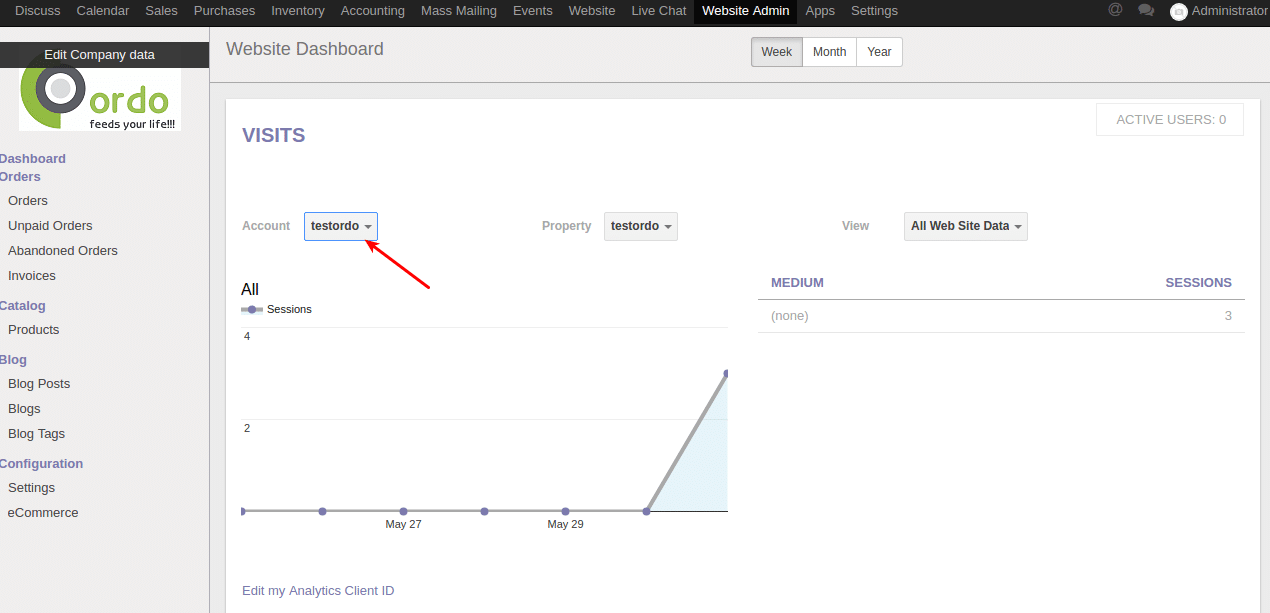Open the conversations chat icon
The width and height of the screenshot is (1270, 613).
pos(1146,10)
